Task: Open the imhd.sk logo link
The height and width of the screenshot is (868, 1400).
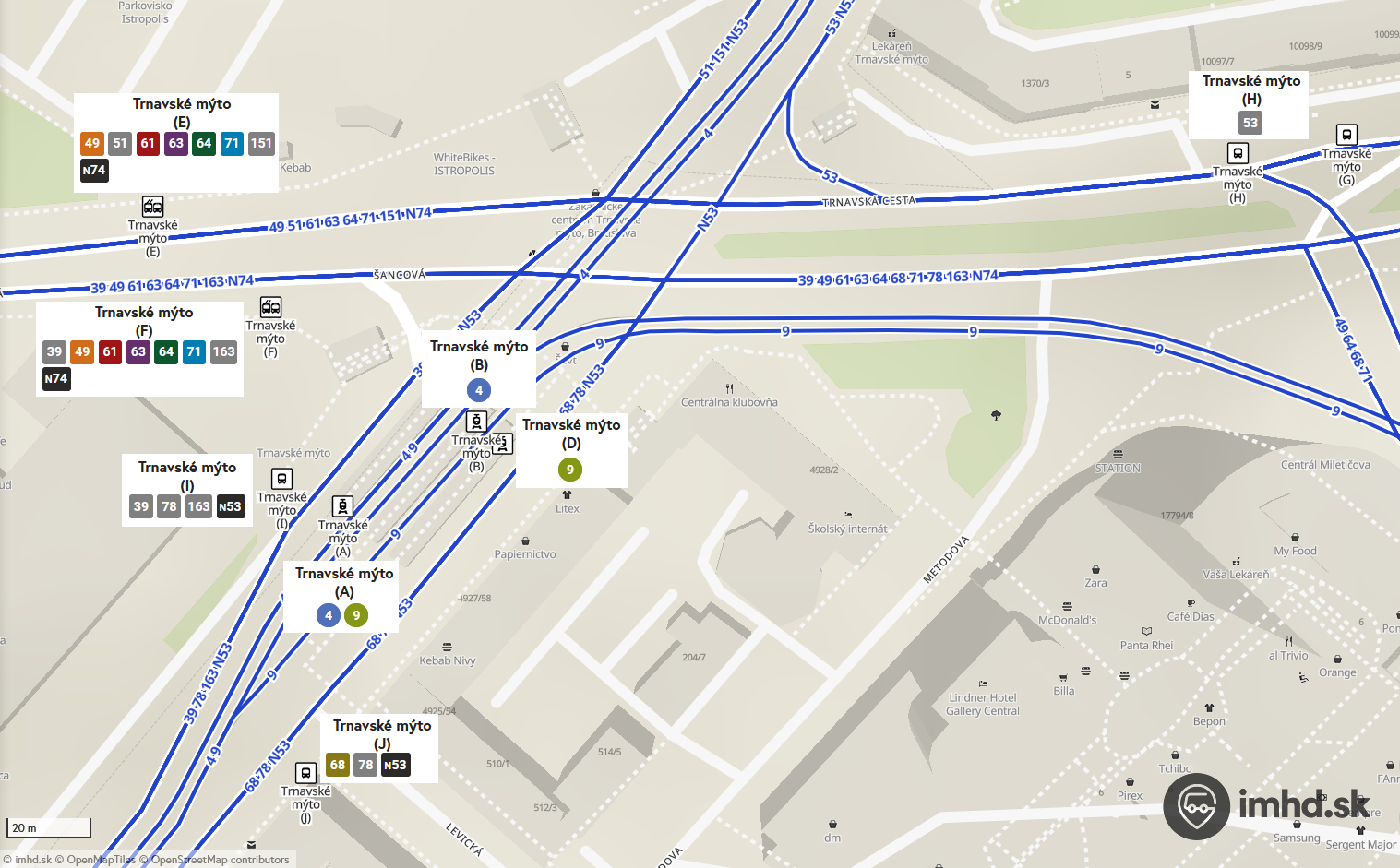Action: tap(1266, 805)
